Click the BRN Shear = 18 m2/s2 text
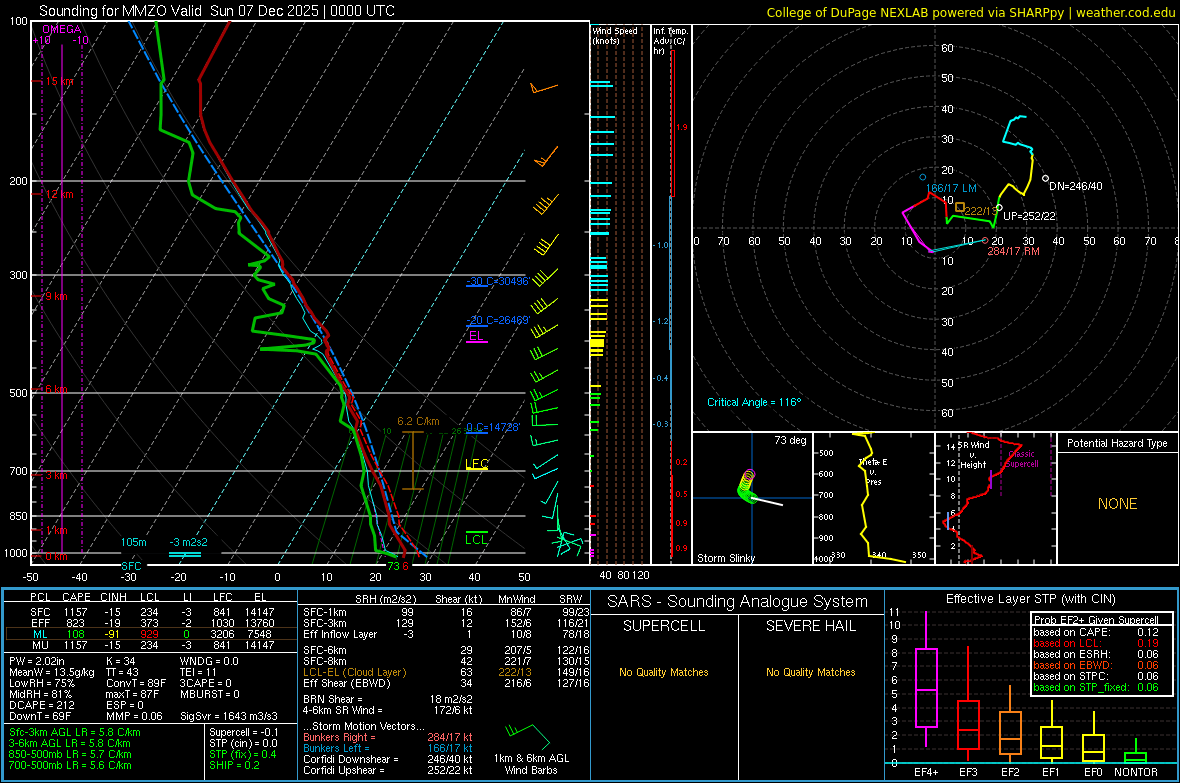Viewport: 1180px width, 783px height. [388, 699]
